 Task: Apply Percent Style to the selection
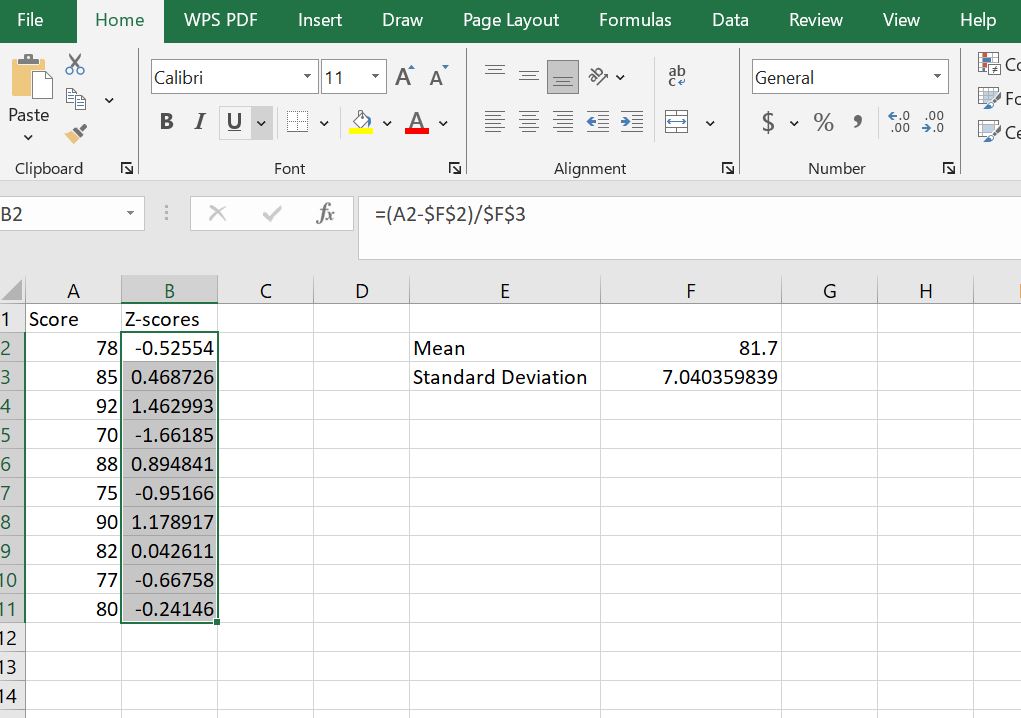(x=822, y=122)
